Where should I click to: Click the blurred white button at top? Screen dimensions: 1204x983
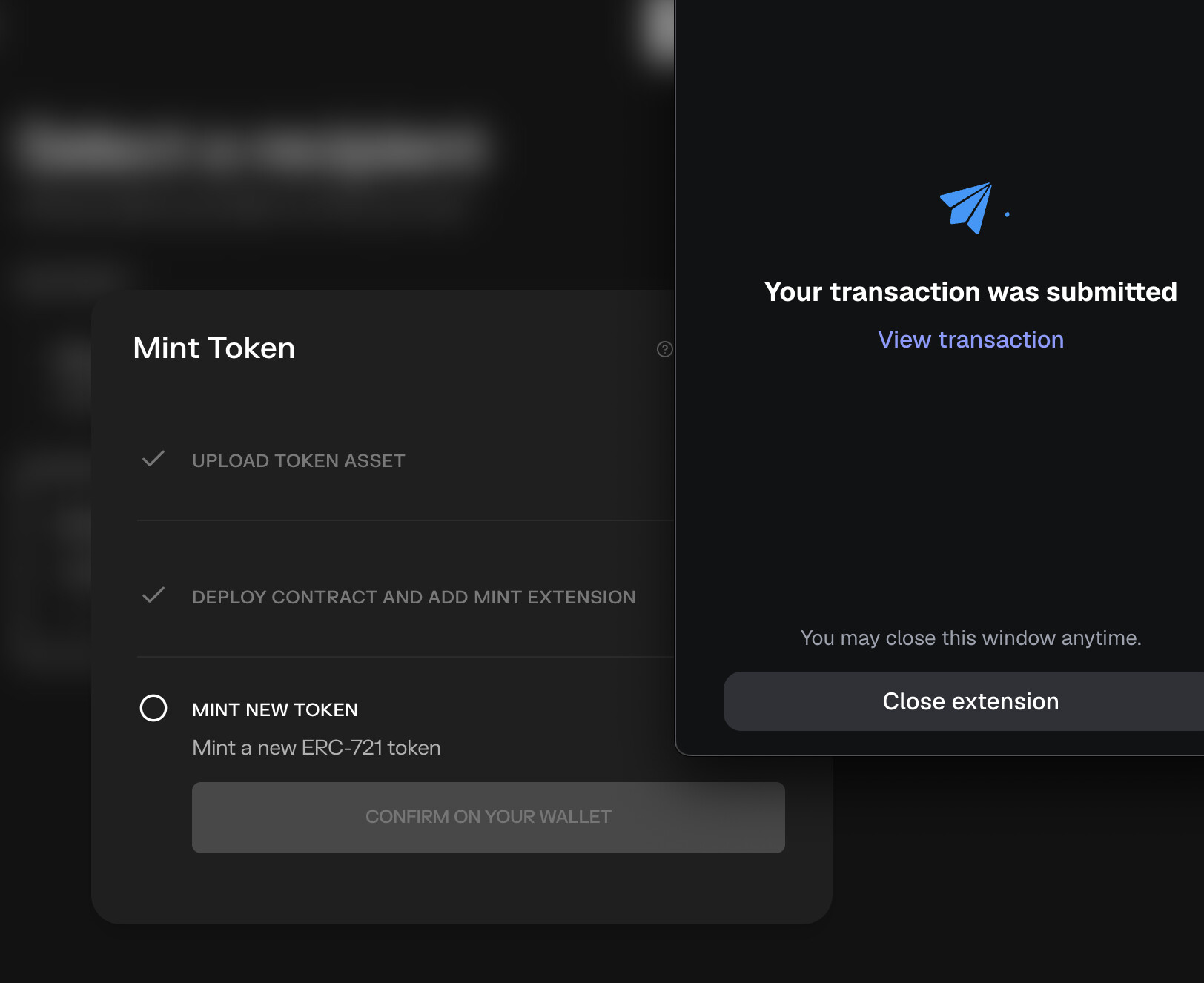pyautogui.click(x=658, y=30)
